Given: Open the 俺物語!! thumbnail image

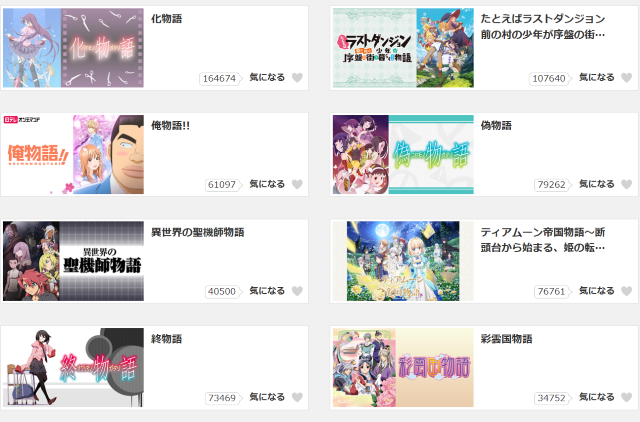Looking at the screenshot, I should [x=73, y=154].
